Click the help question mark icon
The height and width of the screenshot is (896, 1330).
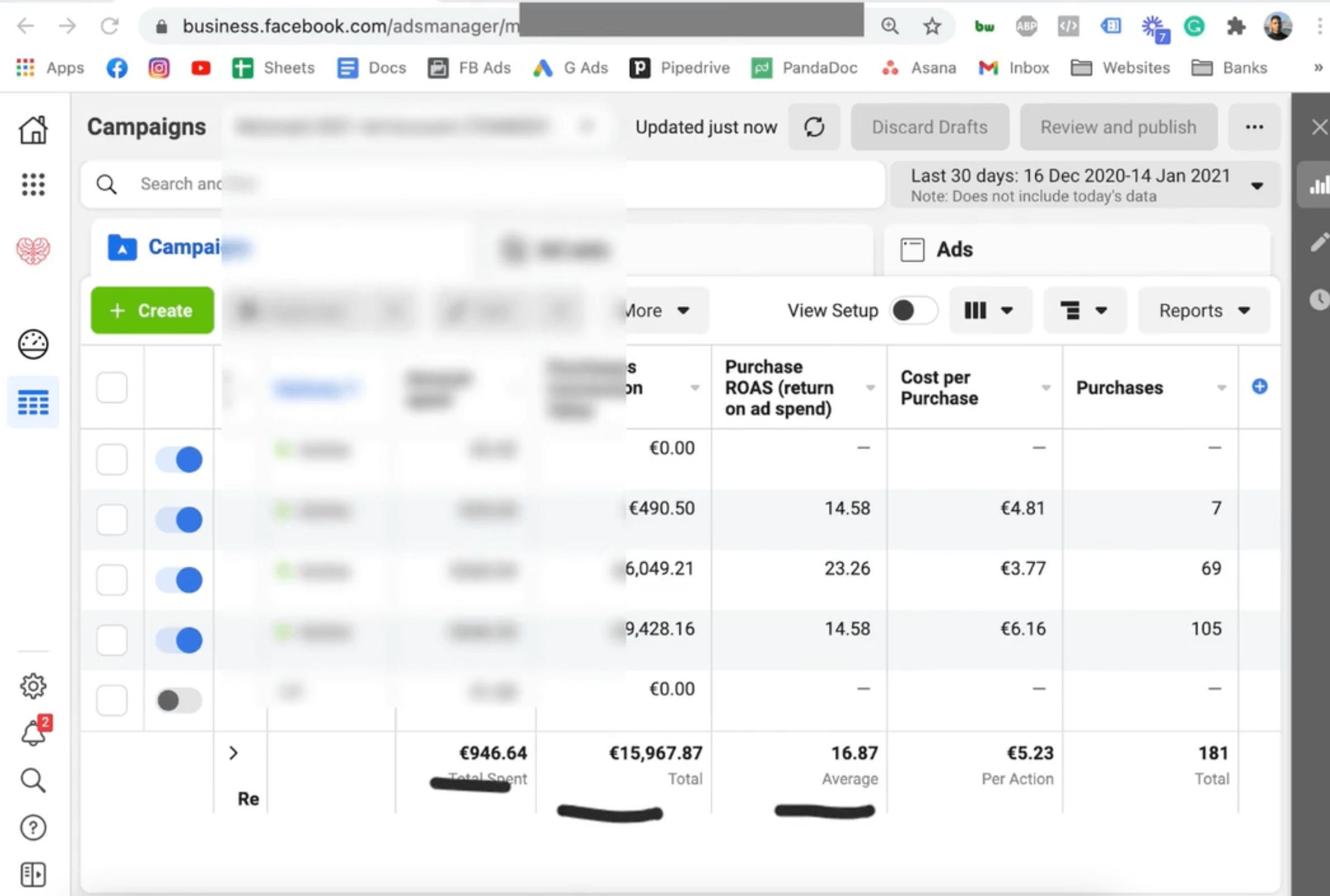click(33, 827)
